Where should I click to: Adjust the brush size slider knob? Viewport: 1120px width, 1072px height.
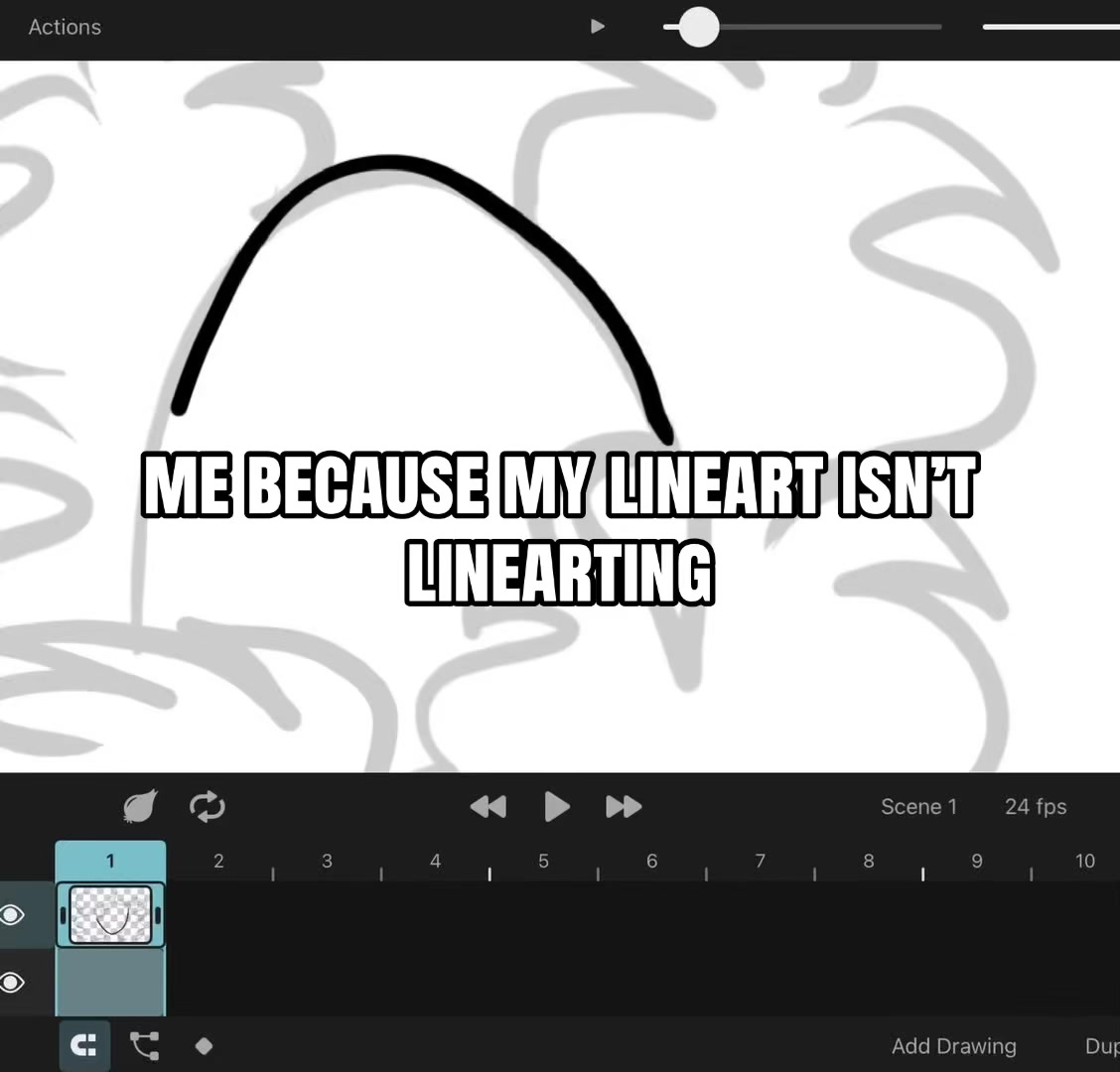699,27
